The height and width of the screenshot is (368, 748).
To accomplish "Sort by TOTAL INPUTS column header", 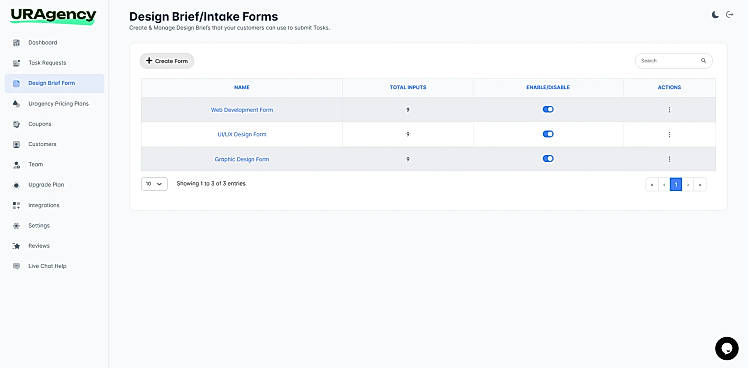I will click(408, 88).
